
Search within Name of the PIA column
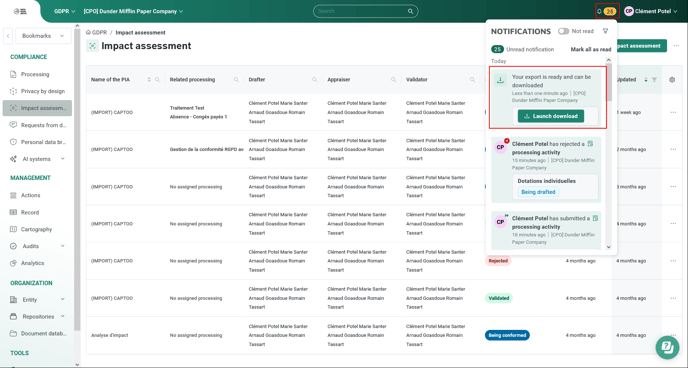click(158, 79)
